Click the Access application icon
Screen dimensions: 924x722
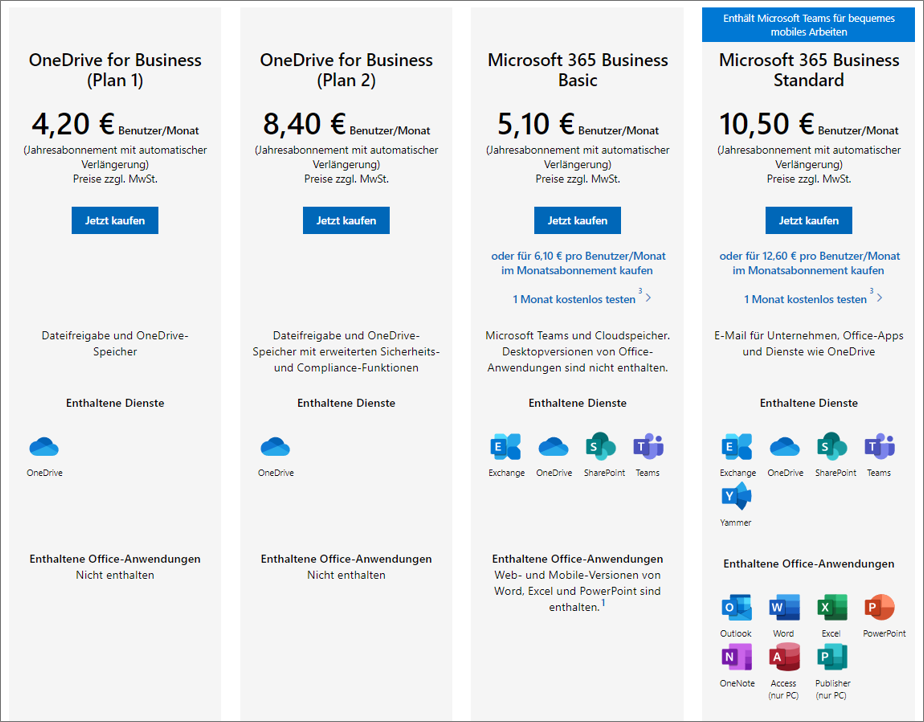pos(784,657)
